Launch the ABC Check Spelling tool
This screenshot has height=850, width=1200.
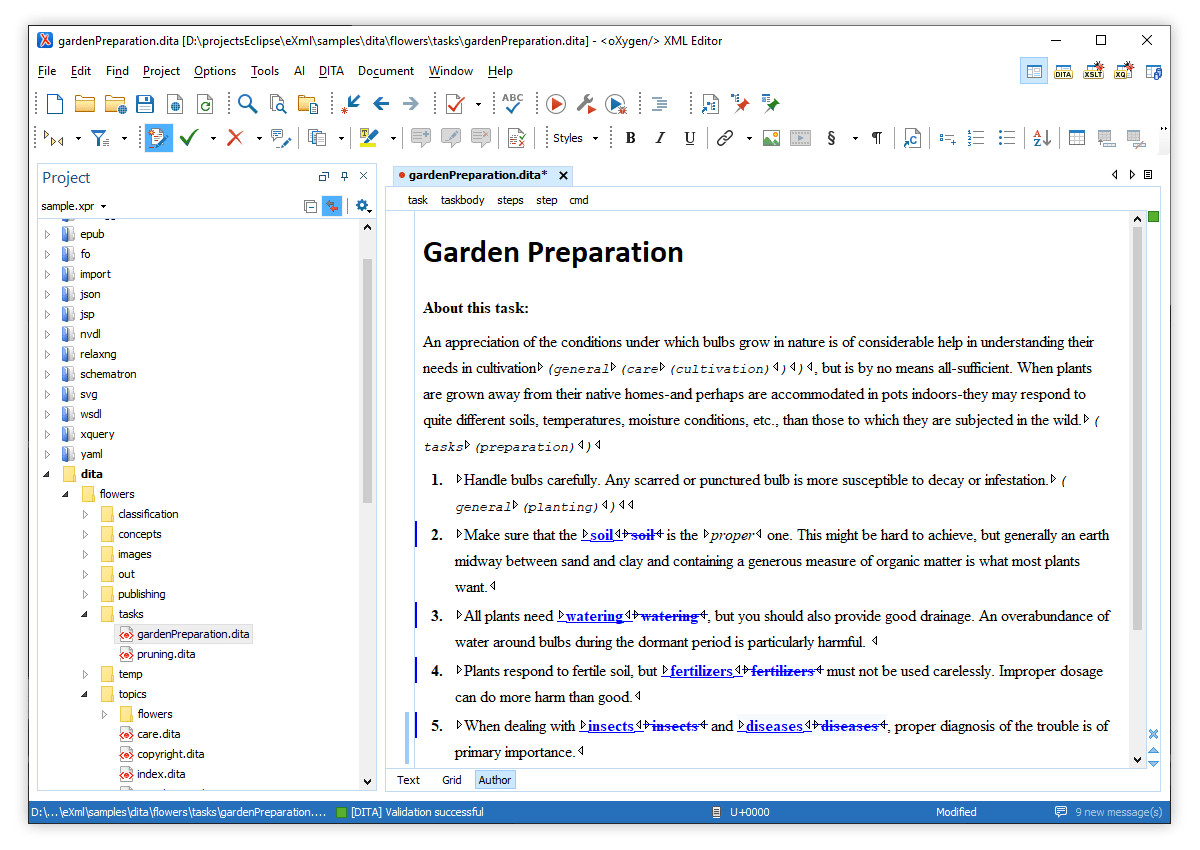[x=513, y=104]
